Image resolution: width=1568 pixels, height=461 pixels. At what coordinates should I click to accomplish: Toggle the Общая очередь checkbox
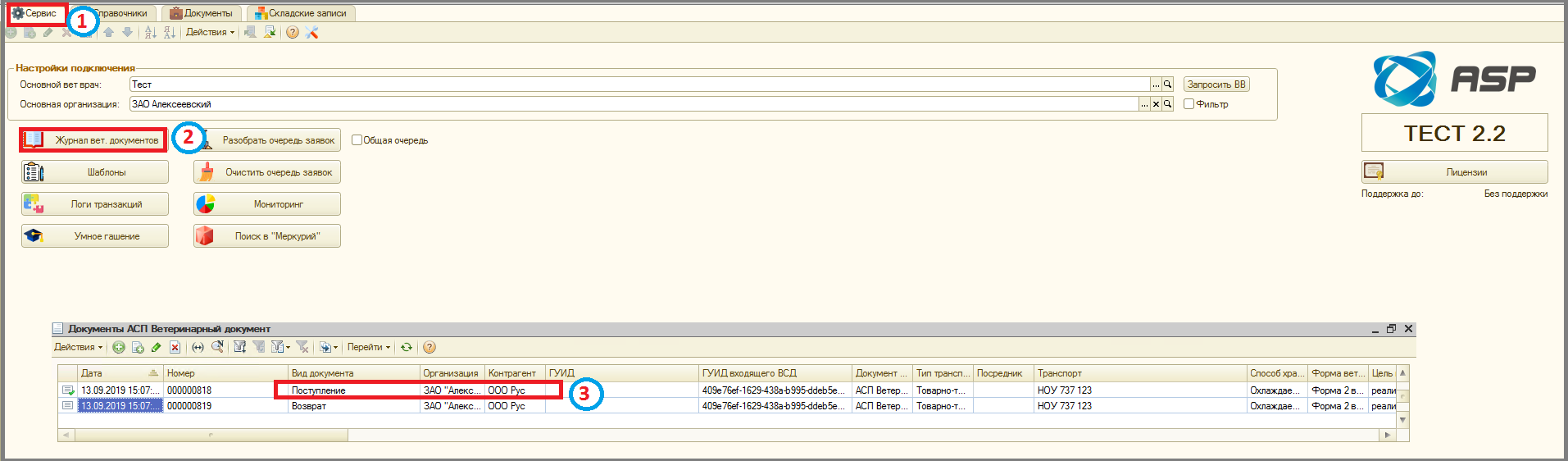point(357,140)
